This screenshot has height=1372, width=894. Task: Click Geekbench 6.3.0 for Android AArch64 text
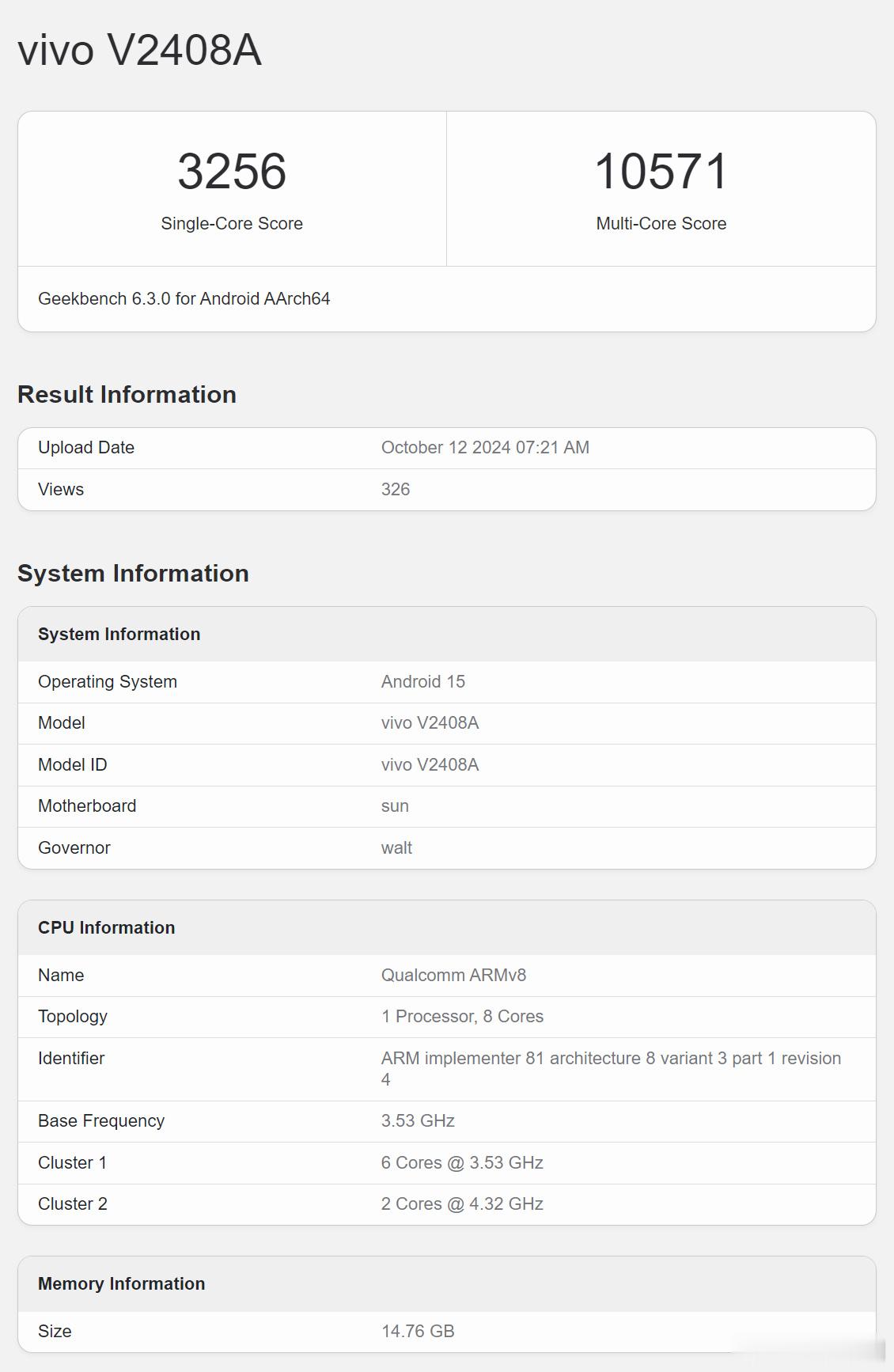pos(184,299)
